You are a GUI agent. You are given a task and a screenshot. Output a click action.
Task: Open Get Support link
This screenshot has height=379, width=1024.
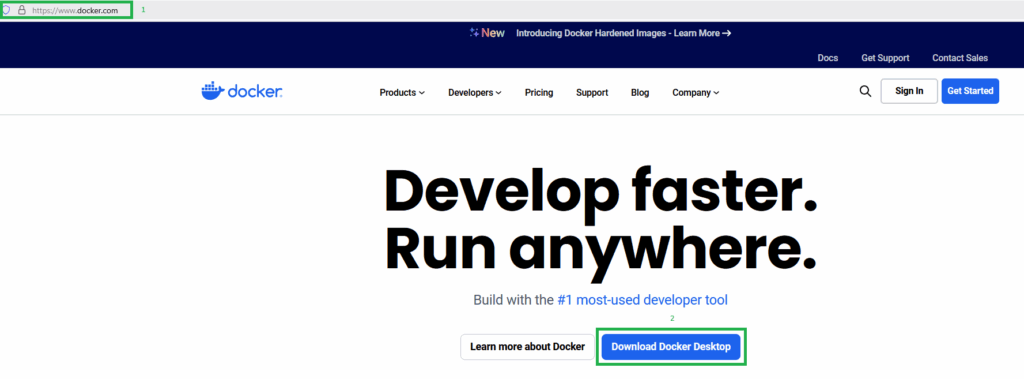tap(885, 58)
